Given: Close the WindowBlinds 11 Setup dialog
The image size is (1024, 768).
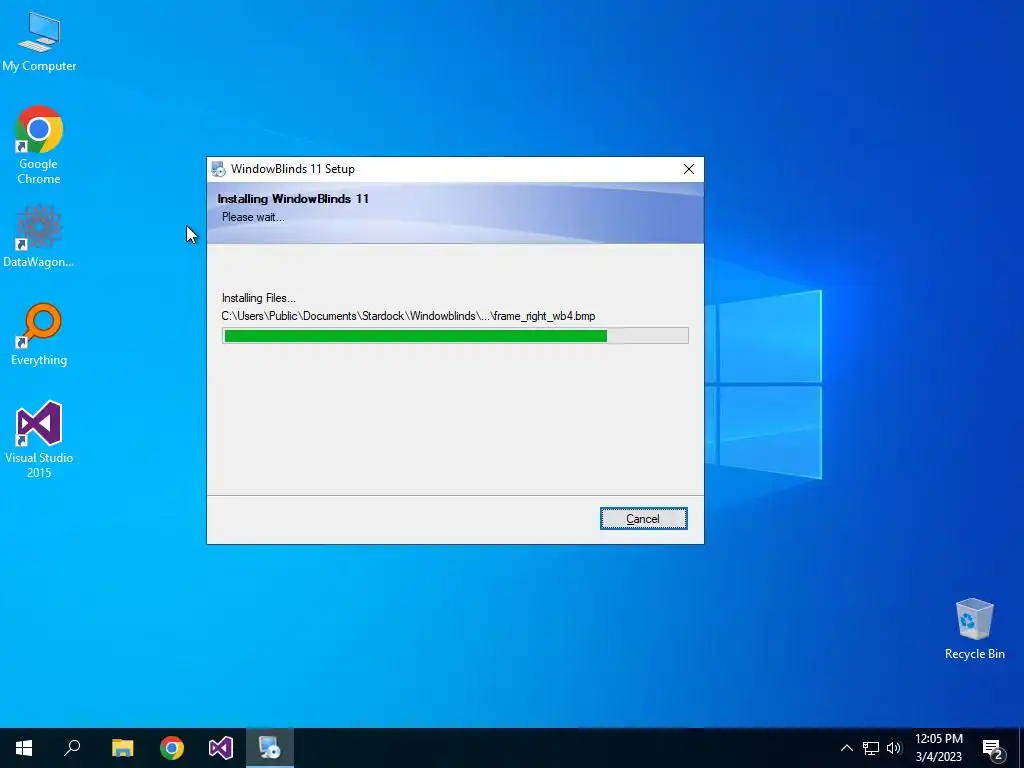Looking at the screenshot, I should point(688,169).
